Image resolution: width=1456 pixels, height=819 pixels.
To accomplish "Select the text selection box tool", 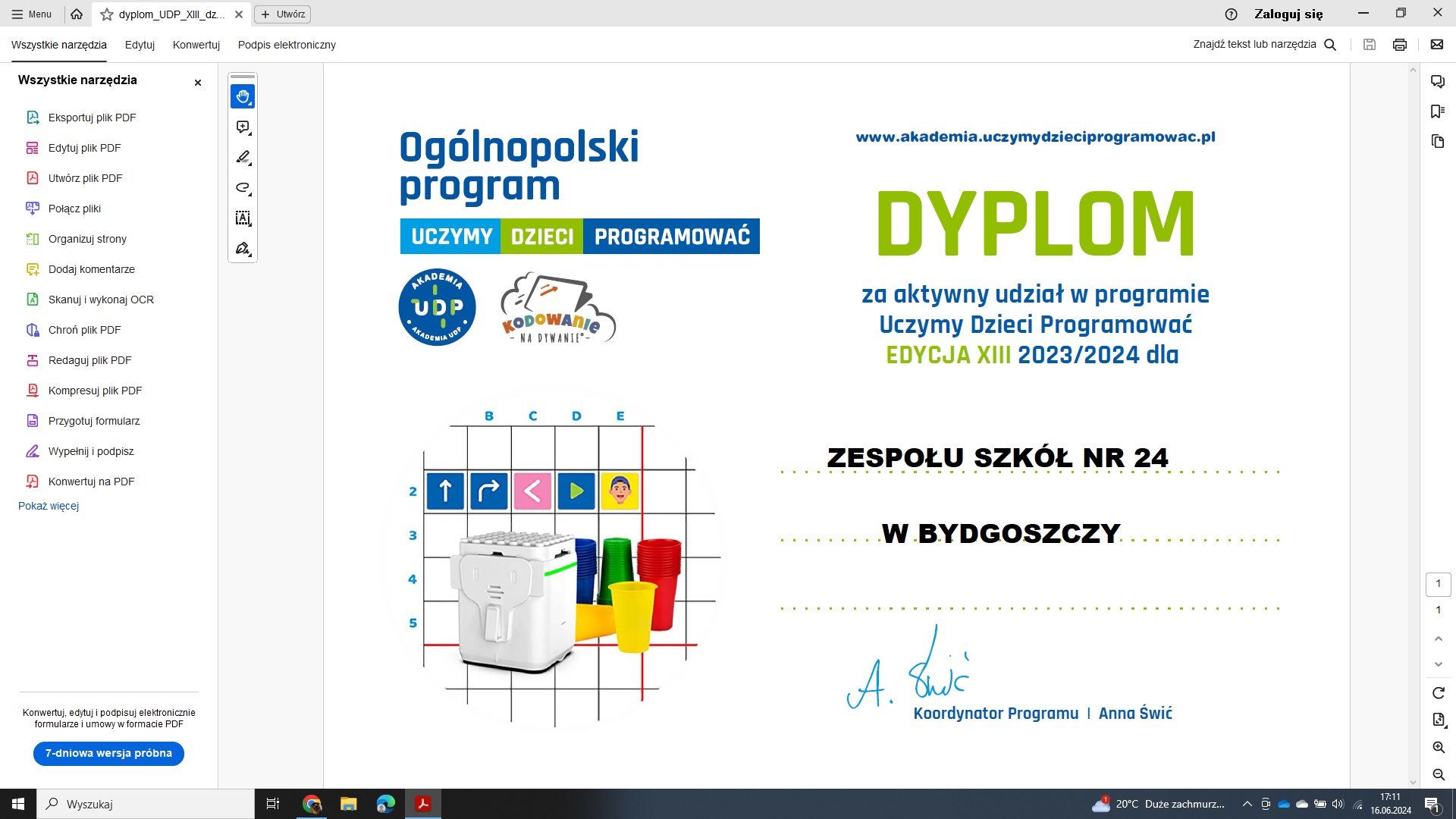I will (x=243, y=218).
